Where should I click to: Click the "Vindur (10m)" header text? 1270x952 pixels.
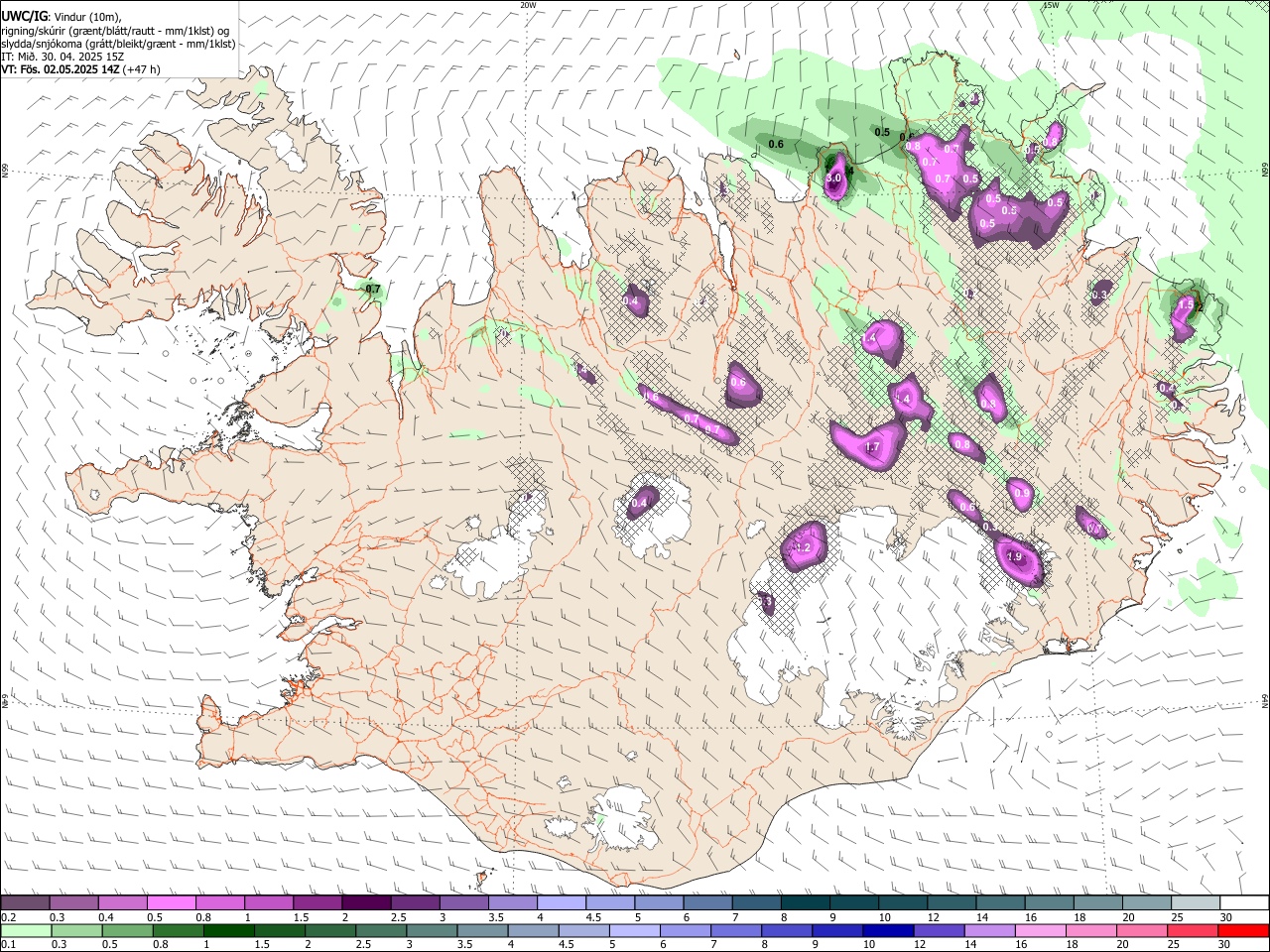87,16
